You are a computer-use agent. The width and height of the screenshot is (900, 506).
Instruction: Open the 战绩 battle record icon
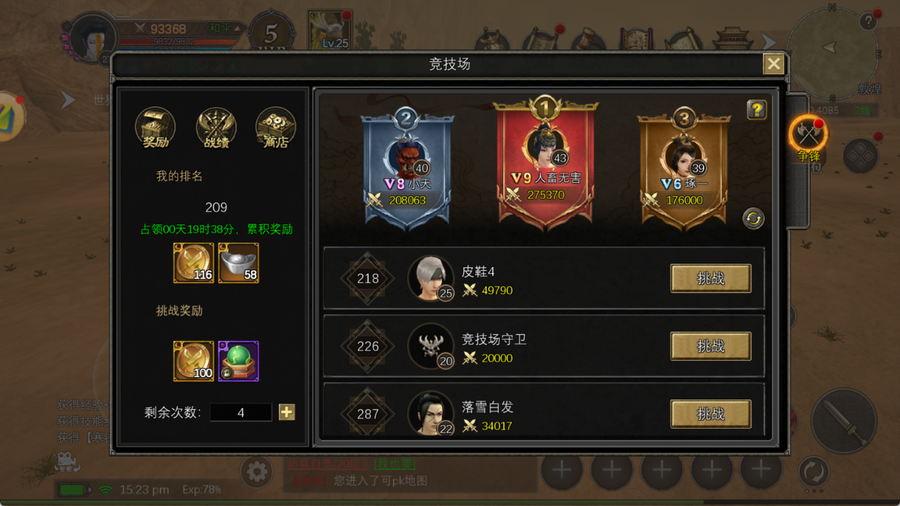pyautogui.click(x=216, y=127)
